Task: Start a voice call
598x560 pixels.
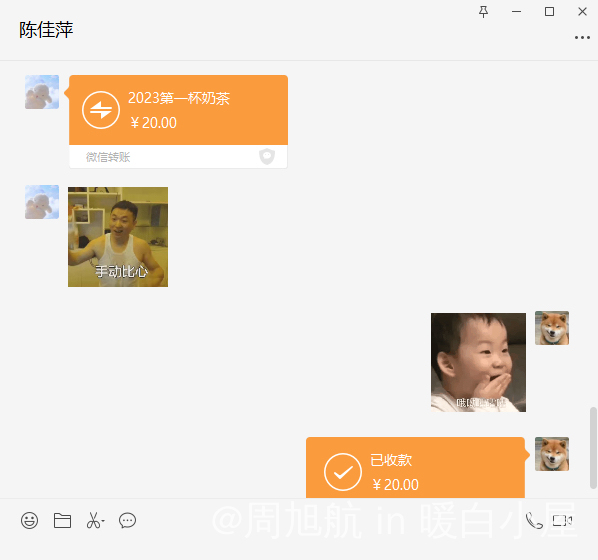Action: point(534,520)
